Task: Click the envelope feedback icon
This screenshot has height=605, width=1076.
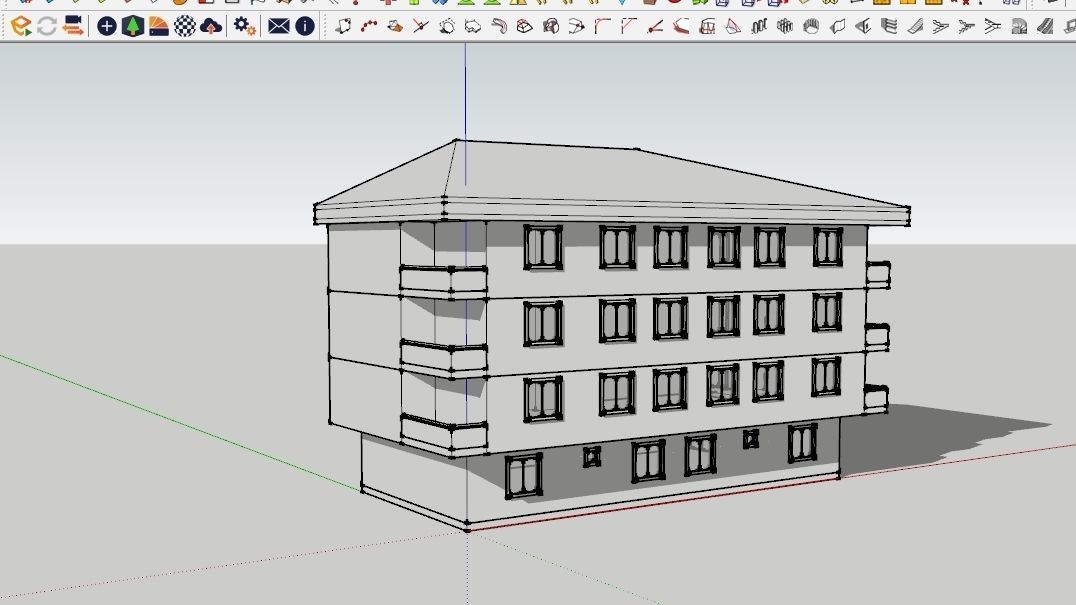Action: pos(279,26)
